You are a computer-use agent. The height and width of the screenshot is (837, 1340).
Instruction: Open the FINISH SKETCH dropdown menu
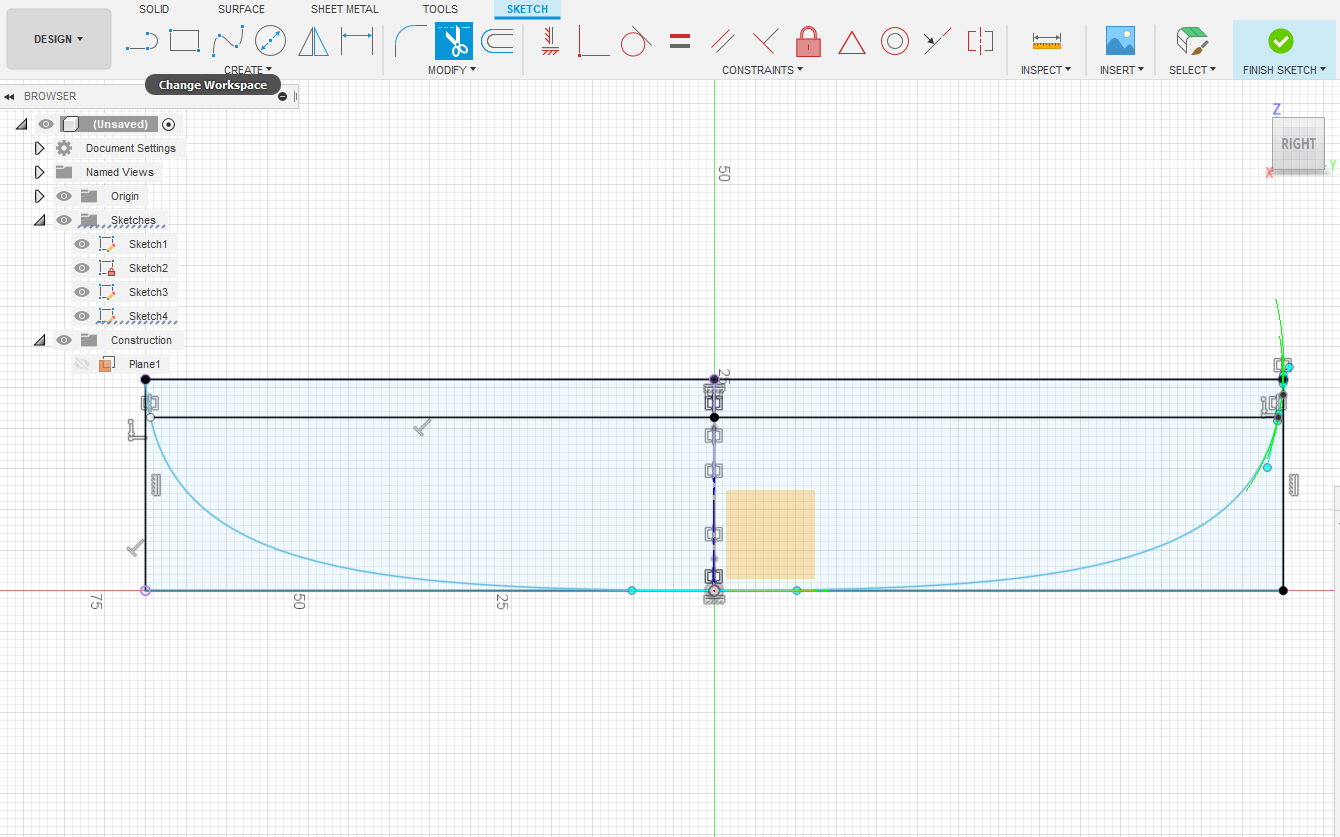1285,70
